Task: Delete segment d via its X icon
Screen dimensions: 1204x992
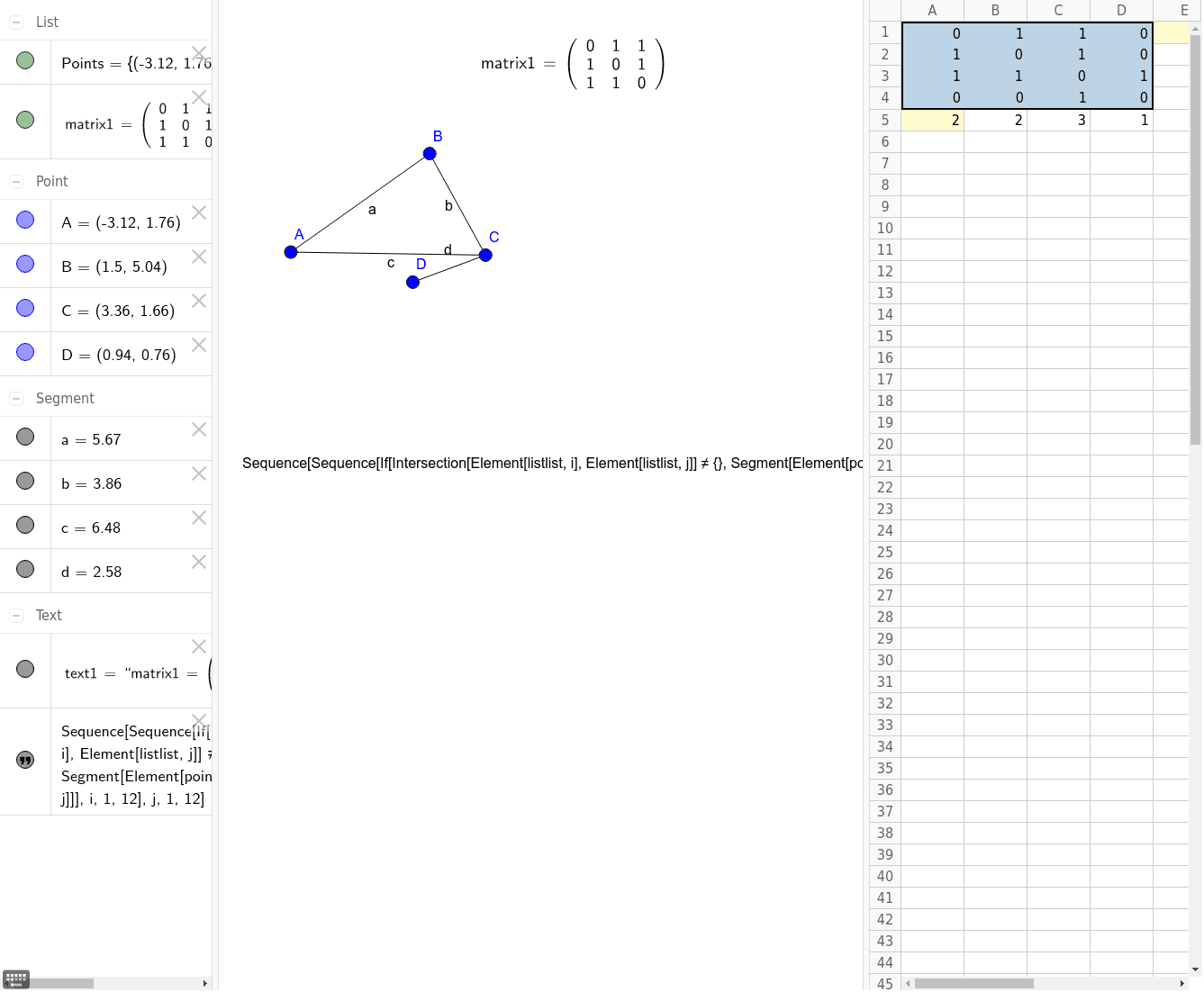Action: click(x=198, y=562)
